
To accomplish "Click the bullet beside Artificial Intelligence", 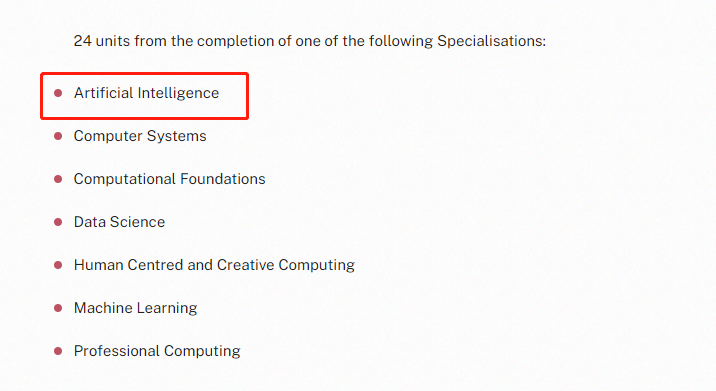I will 58,93.
